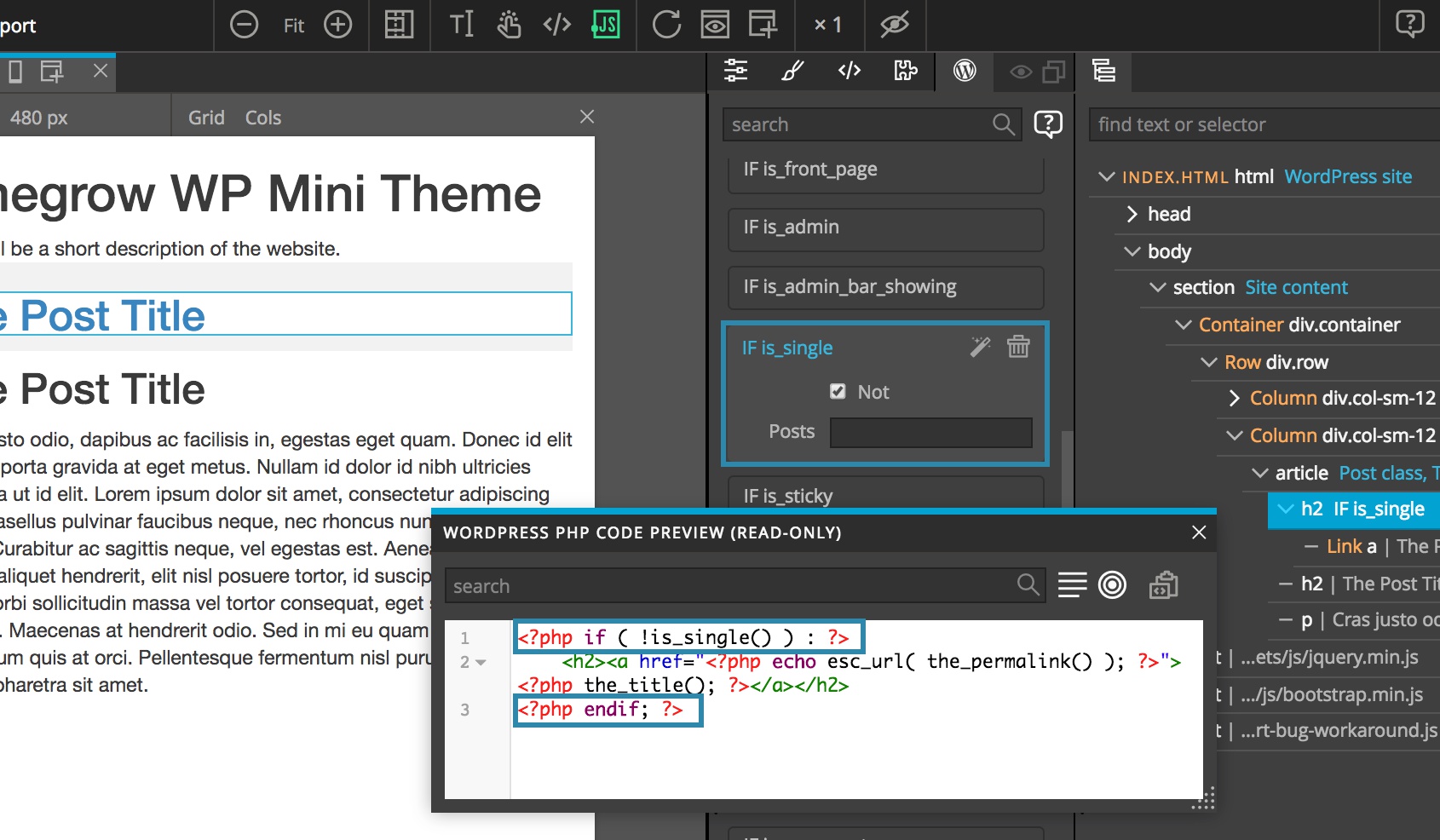Click the magnifier in actions search
This screenshot has height=840, width=1440.
point(1004,124)
